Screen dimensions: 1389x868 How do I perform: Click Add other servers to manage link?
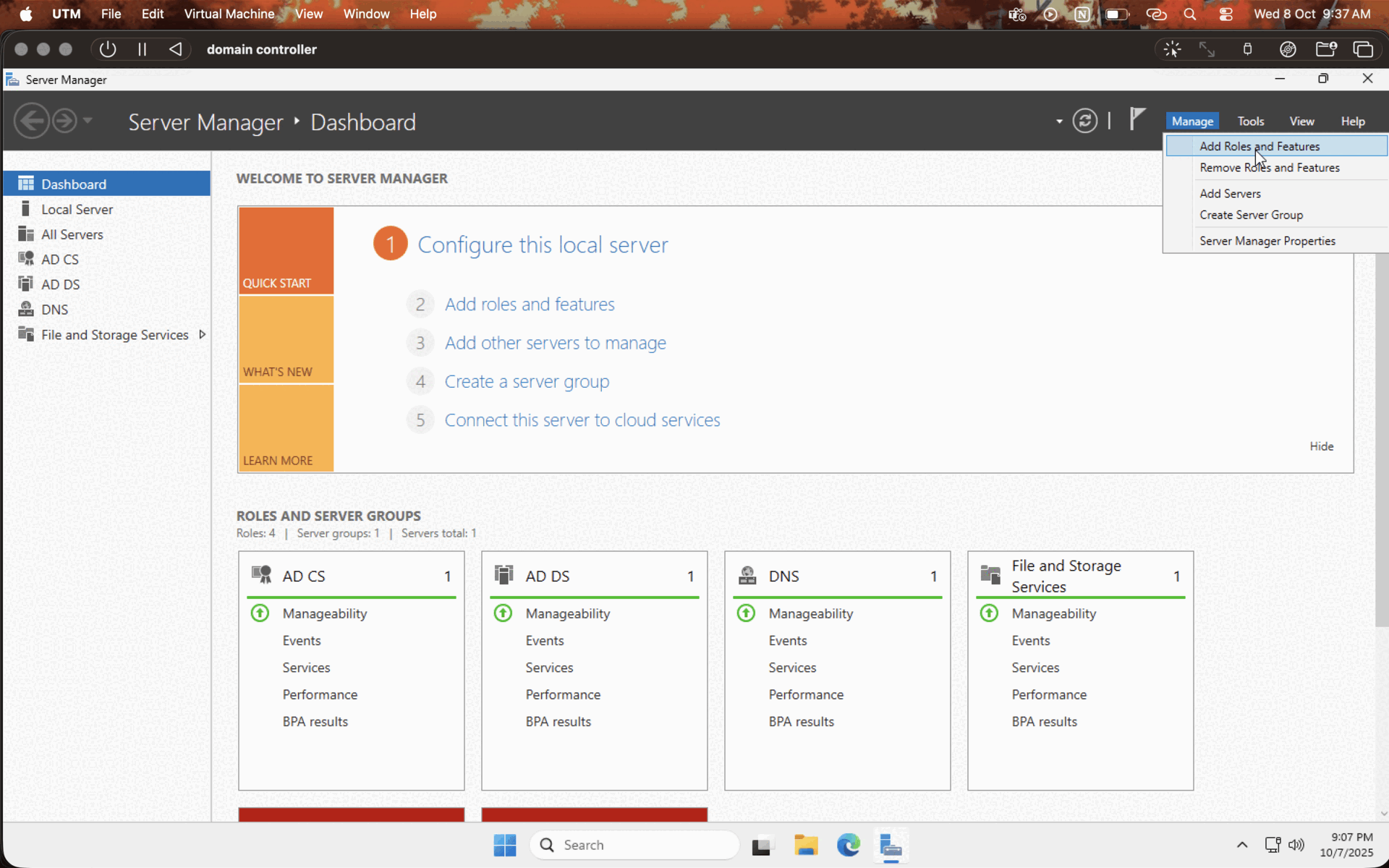555,343
